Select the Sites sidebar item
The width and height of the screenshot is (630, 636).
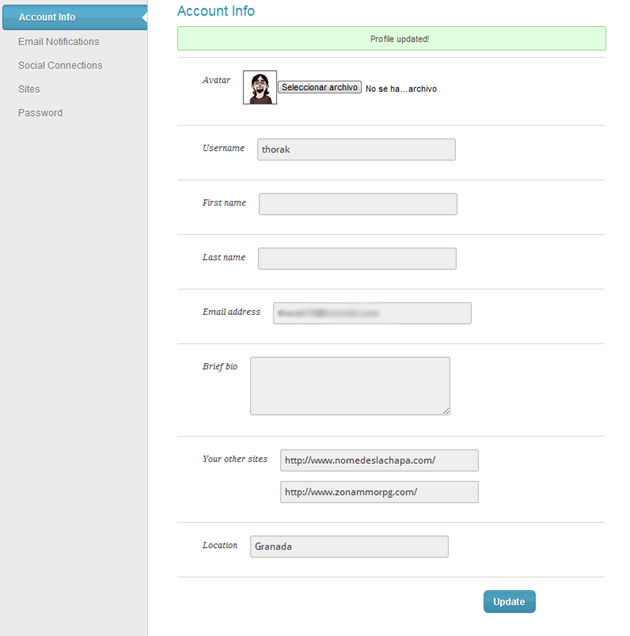coord(29,89)
